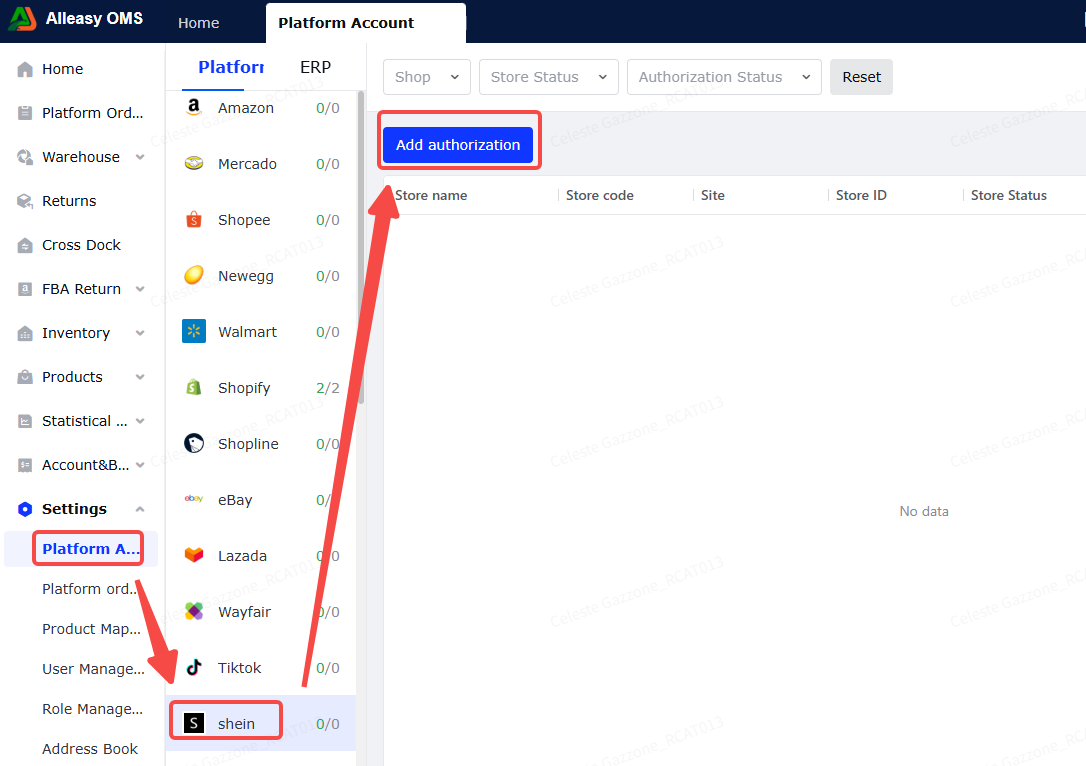Select the Shopee logo icon
This screenshot has width=1086, height=766.
[x=194, y=220]
